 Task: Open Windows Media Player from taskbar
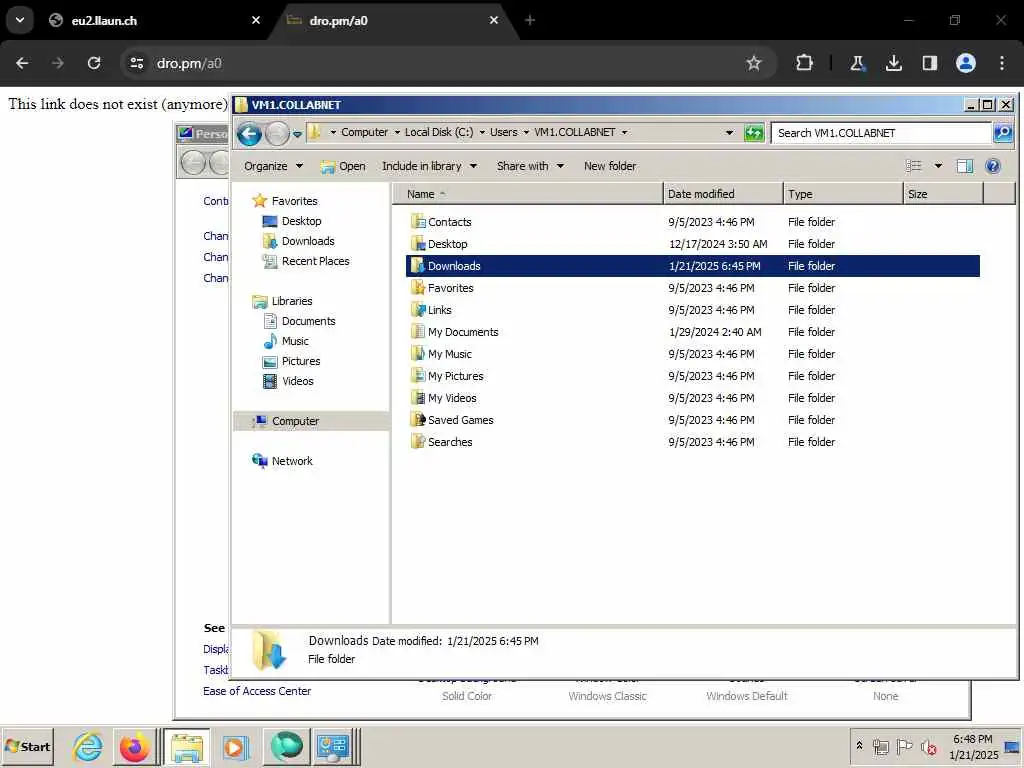click(x=235, y=746)
